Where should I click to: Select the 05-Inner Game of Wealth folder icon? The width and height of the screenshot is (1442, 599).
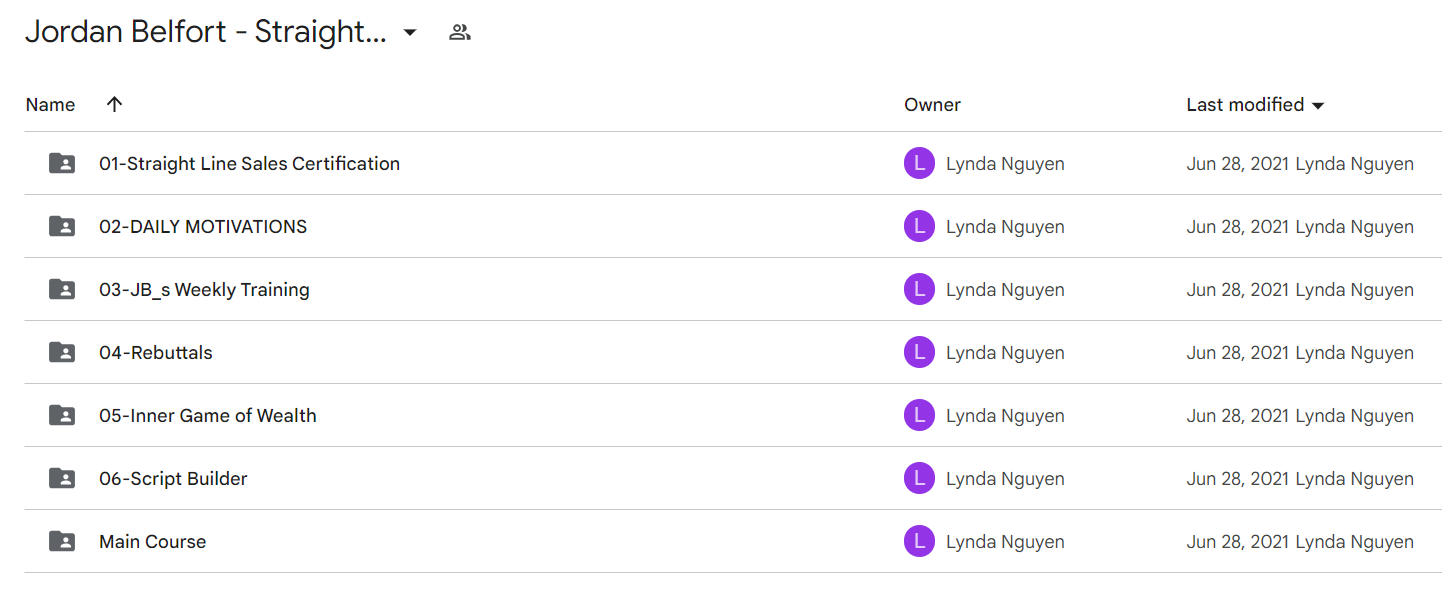click(x=62, y=415)
